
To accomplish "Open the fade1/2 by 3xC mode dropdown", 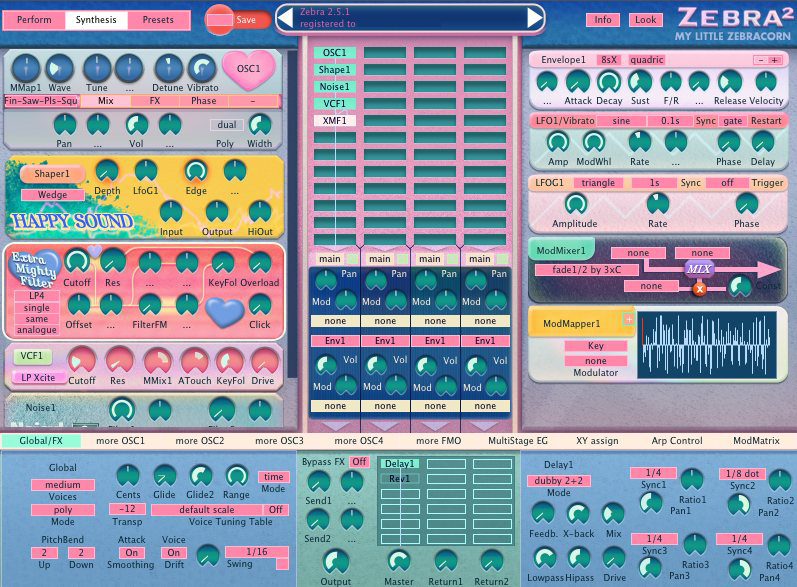I will point(586,270).
